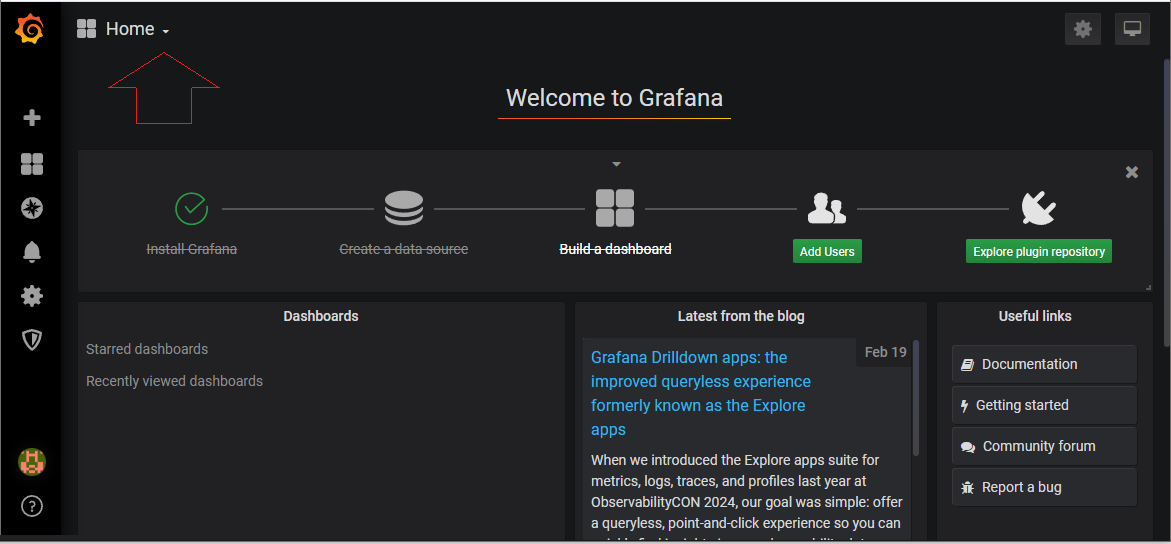Click the Add Users people icon
Screen dimensions: 1171x544
(827, 208)
